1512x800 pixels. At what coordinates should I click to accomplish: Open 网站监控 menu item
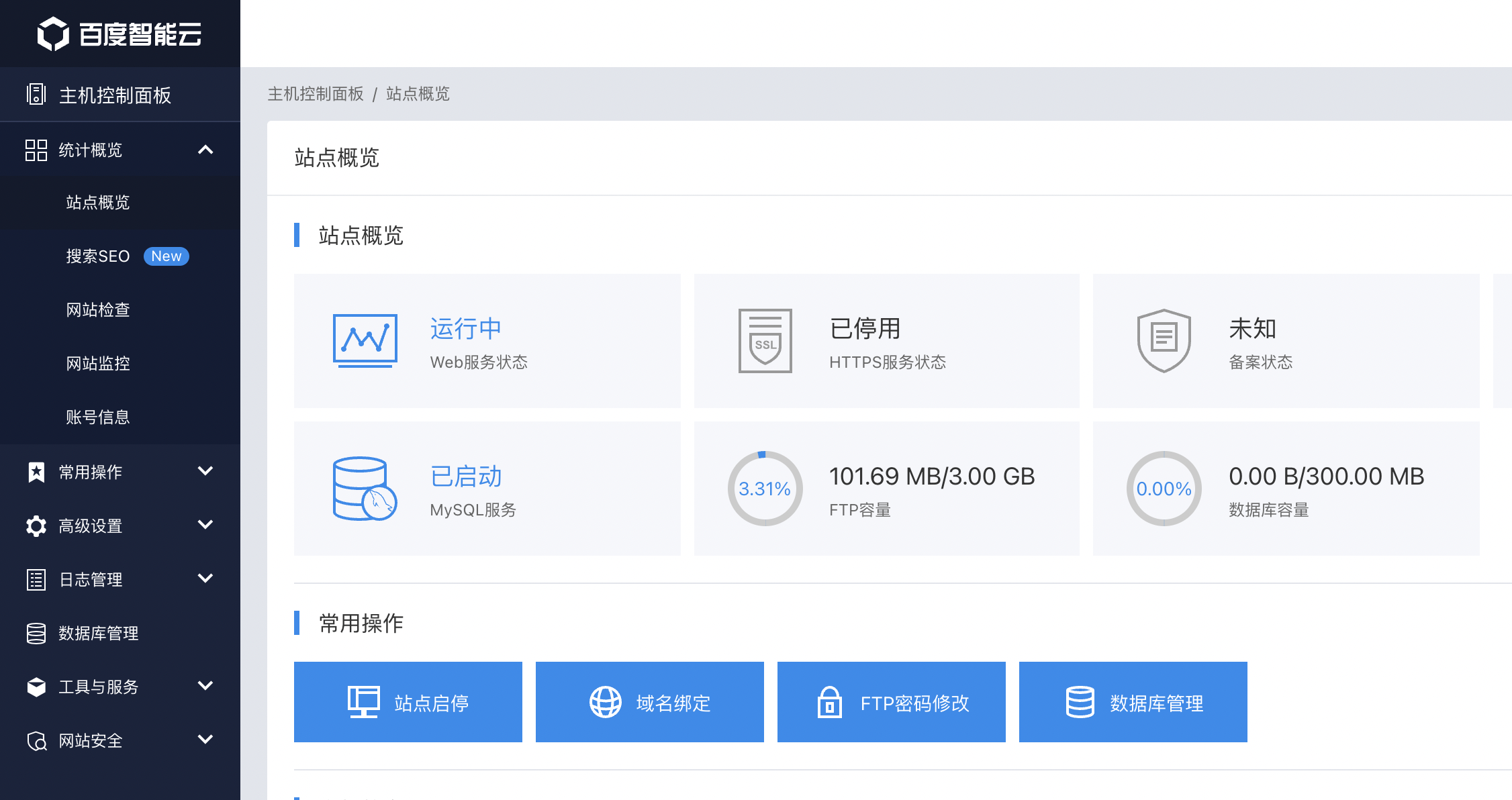120,364
